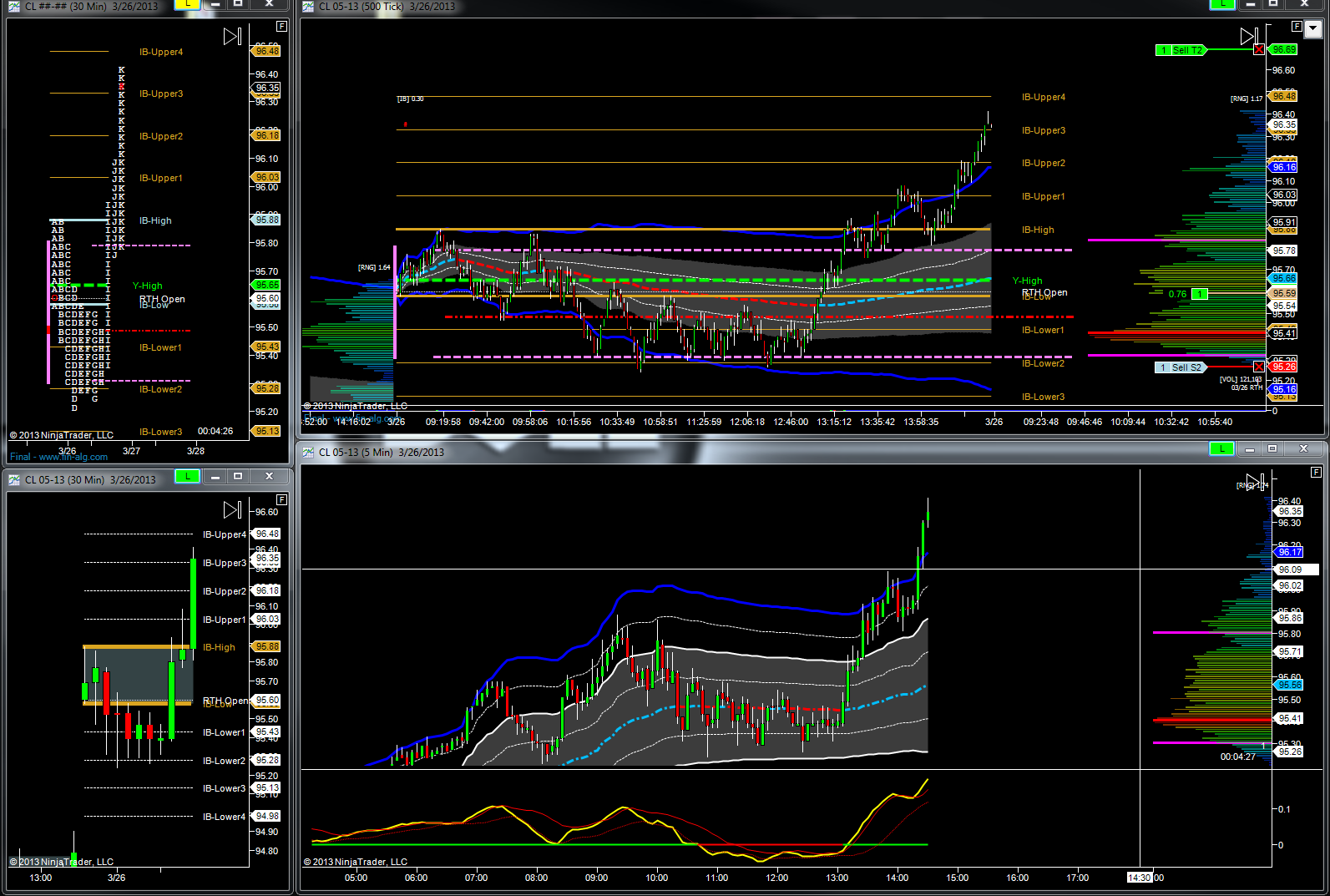The width and height of the screenshot is (1330, 896).
Task: Click the chart icon in CL ##-## title bar
Action: coord(14,6)
